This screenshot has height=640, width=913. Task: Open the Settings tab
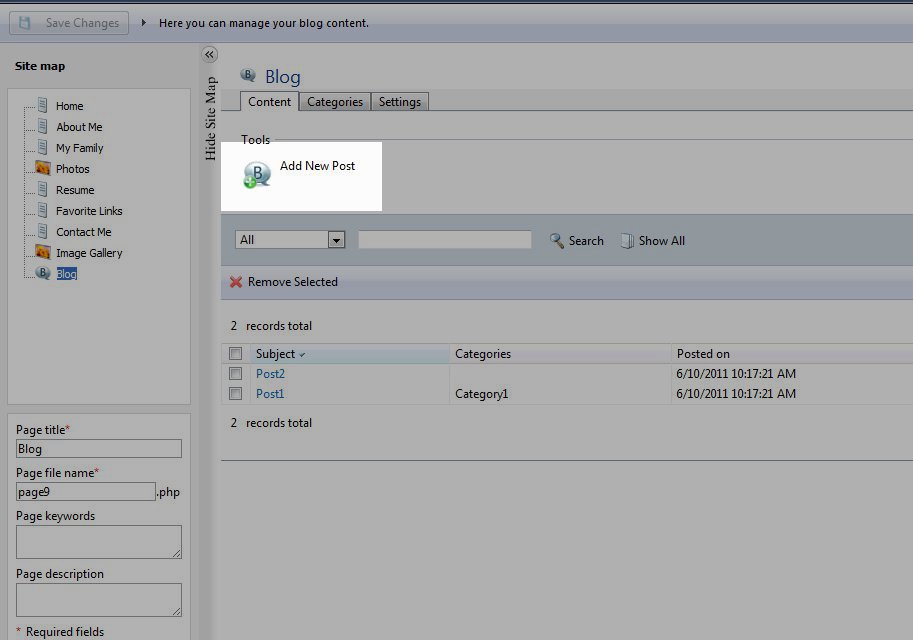(x=400, y=102)
